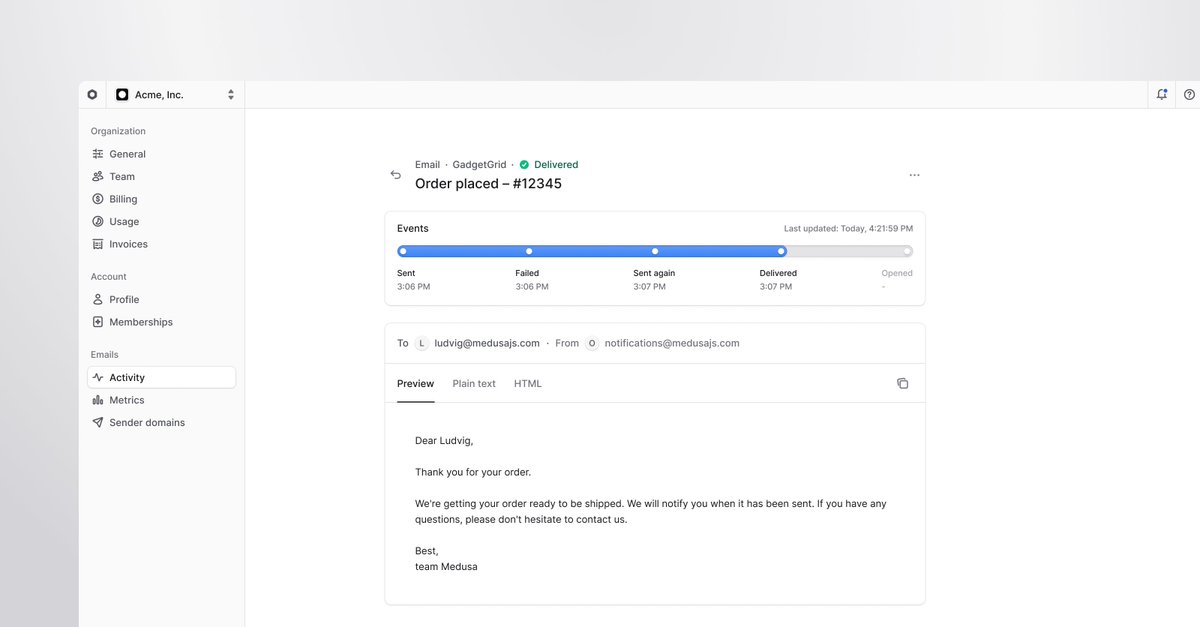Open Memberships page
The height and width of the screenshot is (627, 1200).
point(161,322)
